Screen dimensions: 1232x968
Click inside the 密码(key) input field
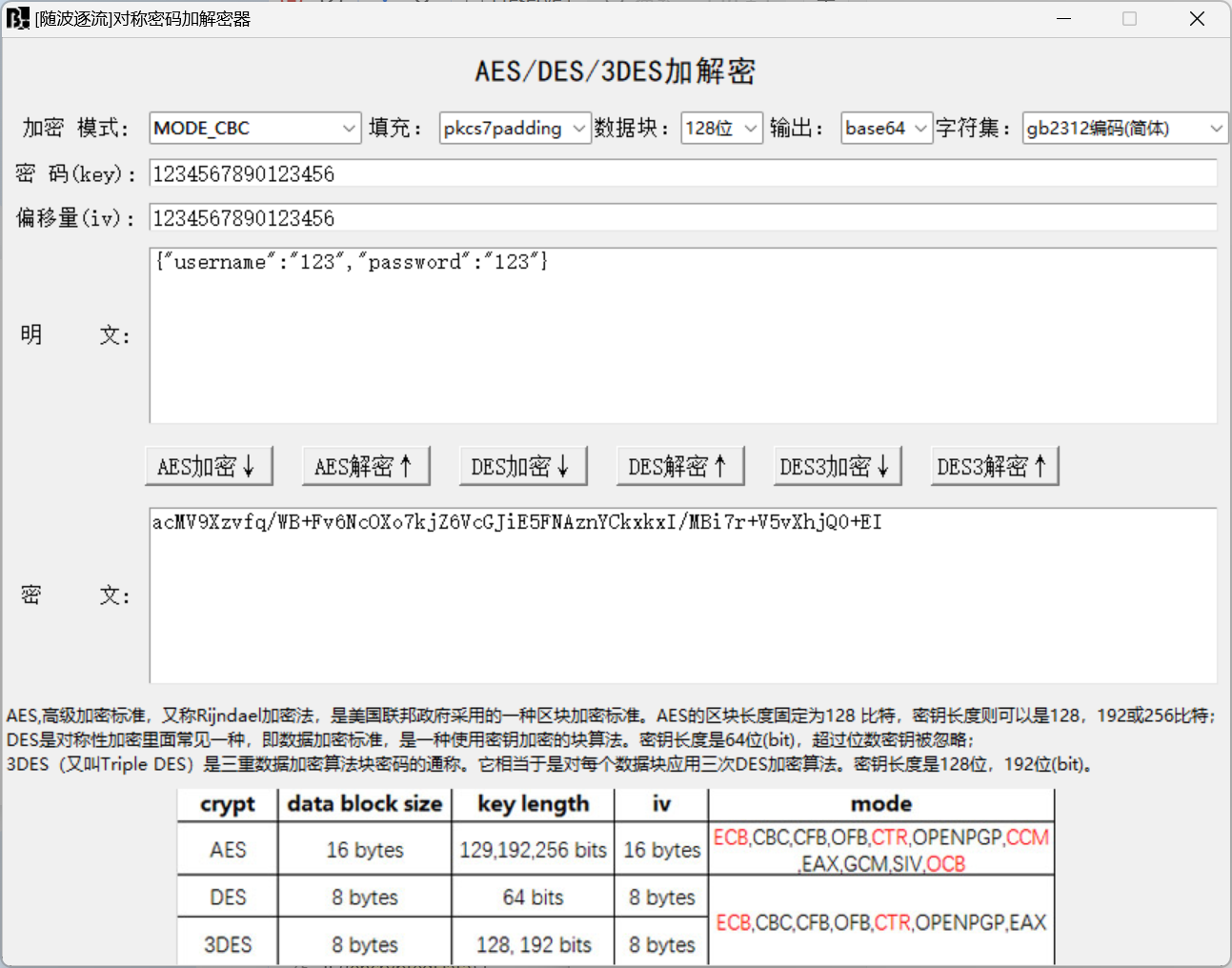[x=667, y=172]
